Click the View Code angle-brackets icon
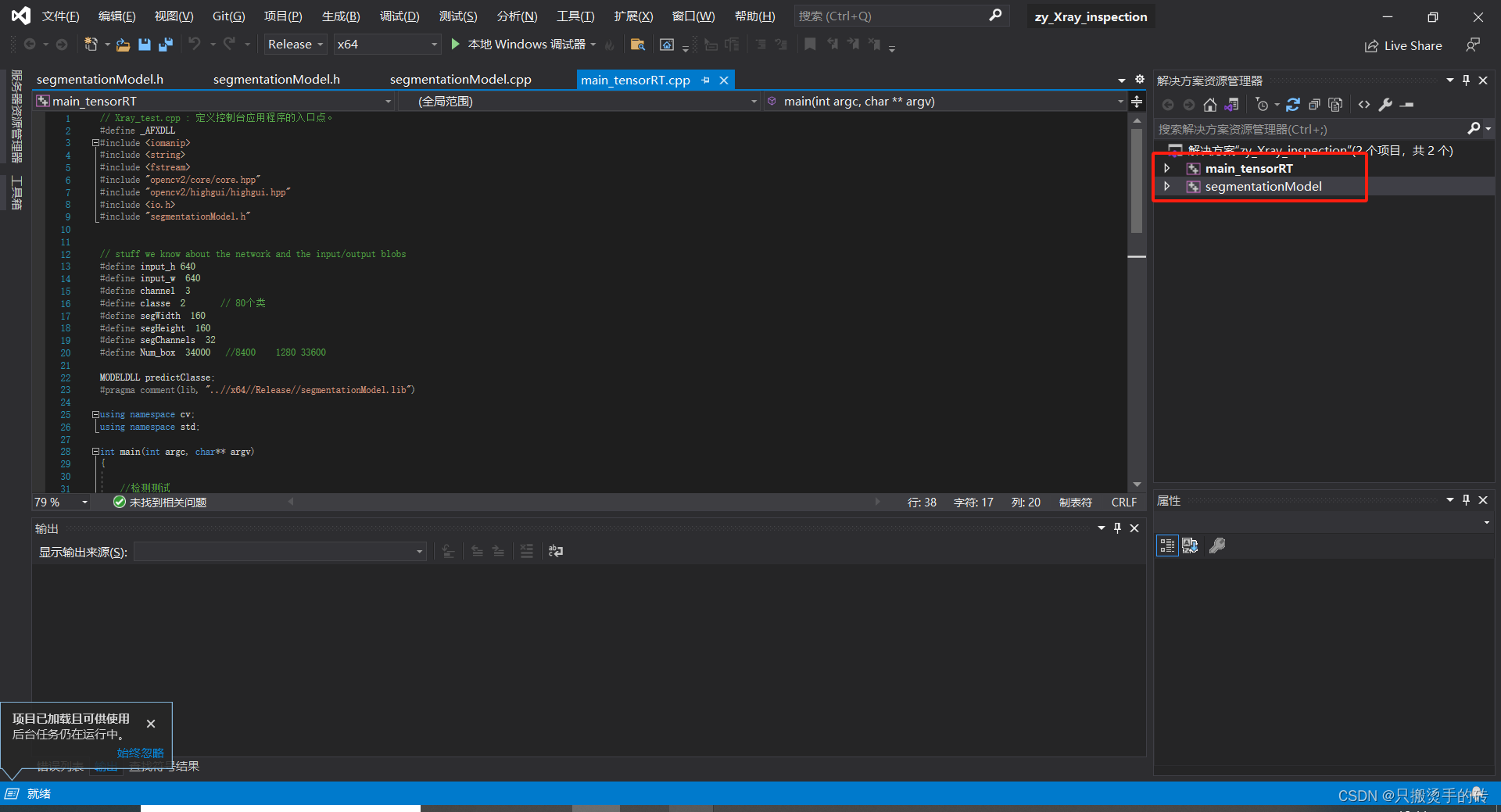The width and height of the screenshot is (1501, 812). pyautogui.click(x=1364, y=105)
